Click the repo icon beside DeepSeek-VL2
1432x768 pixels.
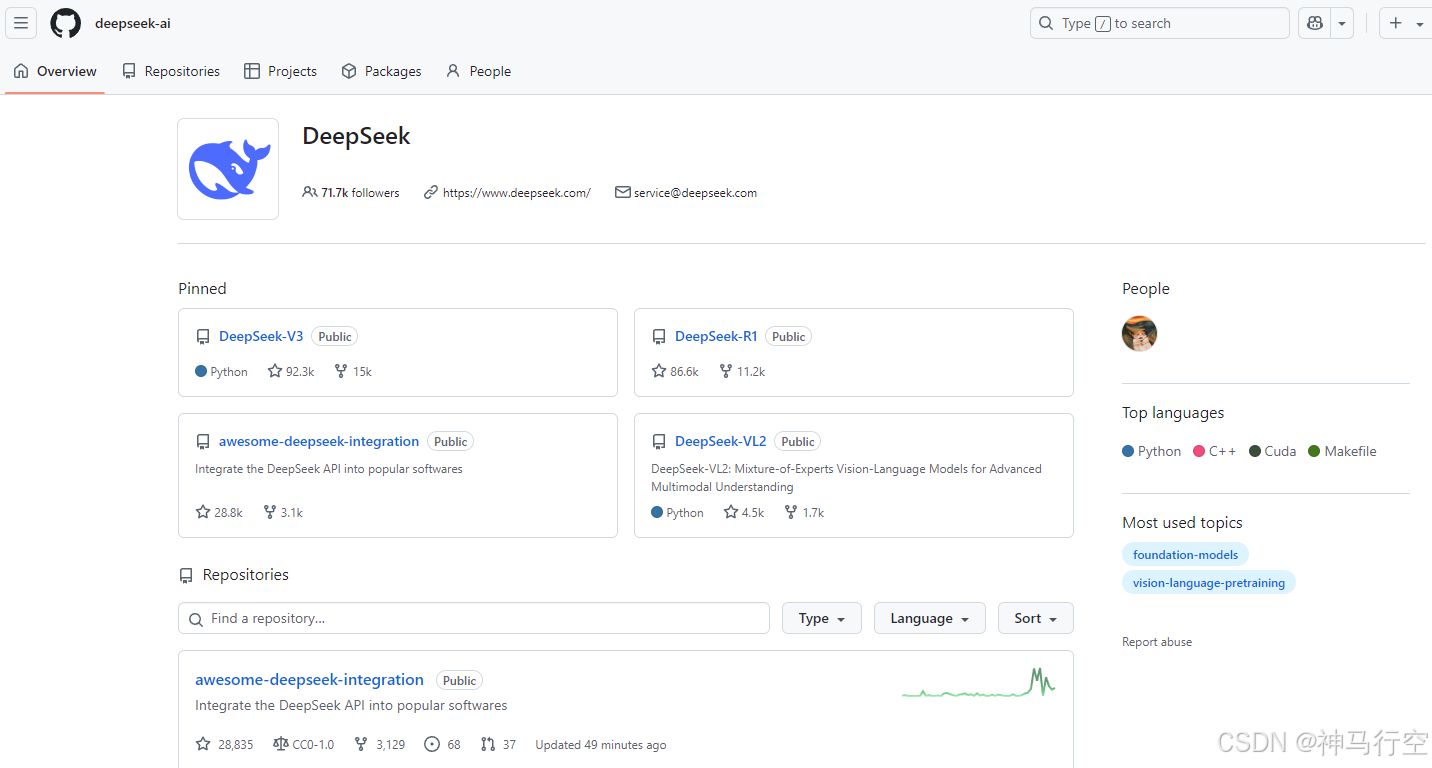click(x=659, y=442)
